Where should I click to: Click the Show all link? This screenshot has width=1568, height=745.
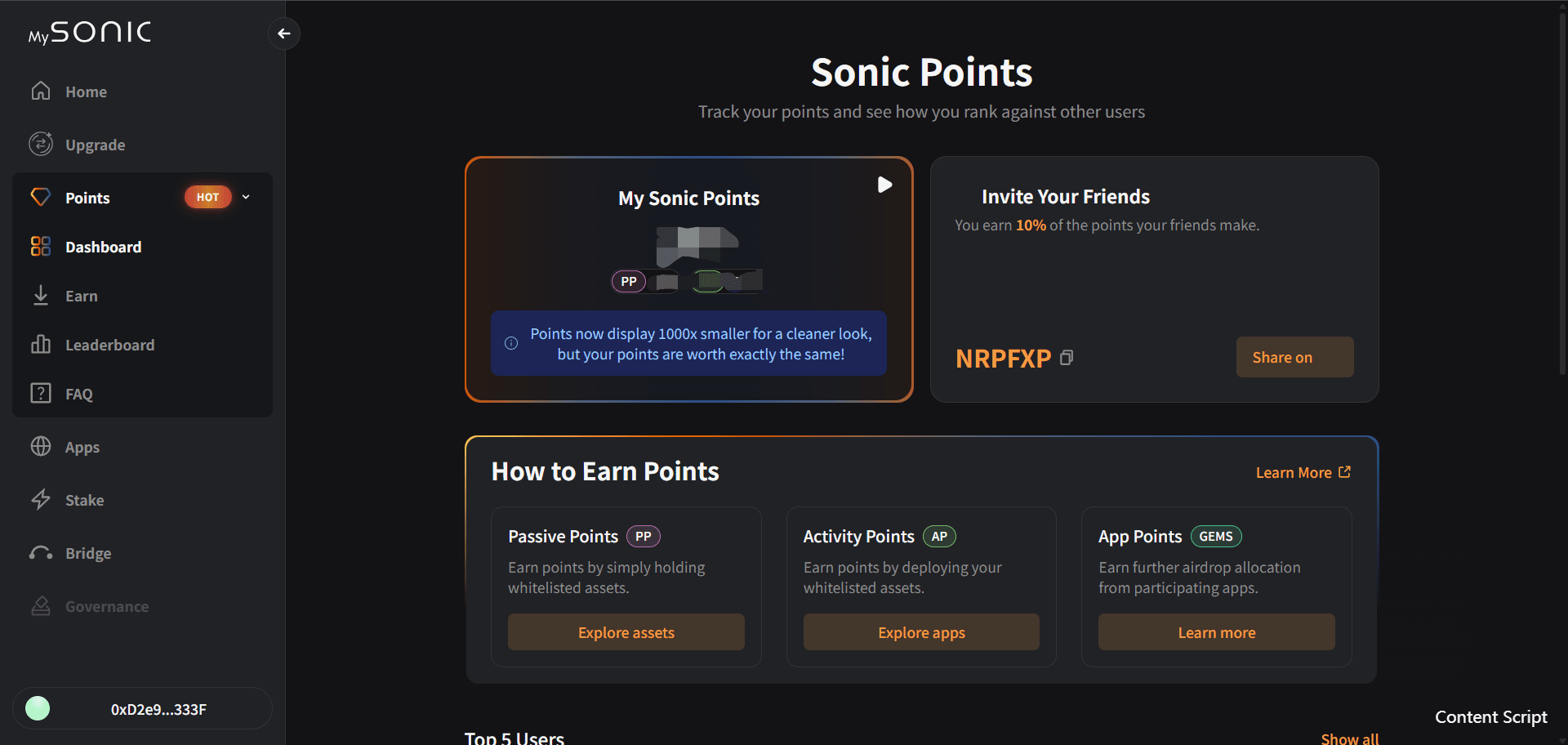pos(1349,738)
